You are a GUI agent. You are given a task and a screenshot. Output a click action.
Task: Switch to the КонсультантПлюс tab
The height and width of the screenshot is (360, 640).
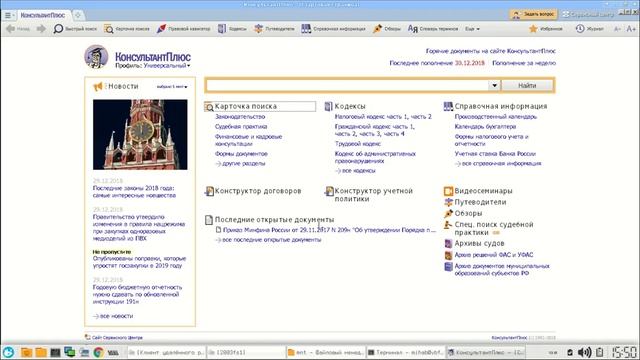pyautogui.click(x=42, y=15)
